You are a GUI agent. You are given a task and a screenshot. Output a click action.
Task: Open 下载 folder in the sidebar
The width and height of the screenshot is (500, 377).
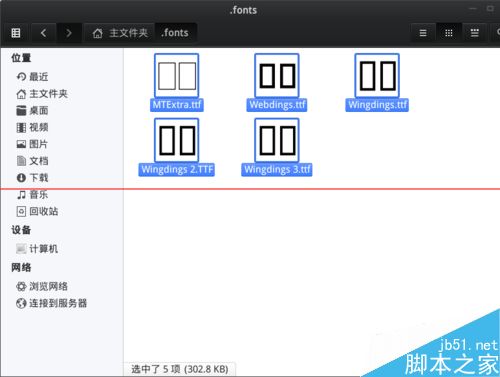32,177
